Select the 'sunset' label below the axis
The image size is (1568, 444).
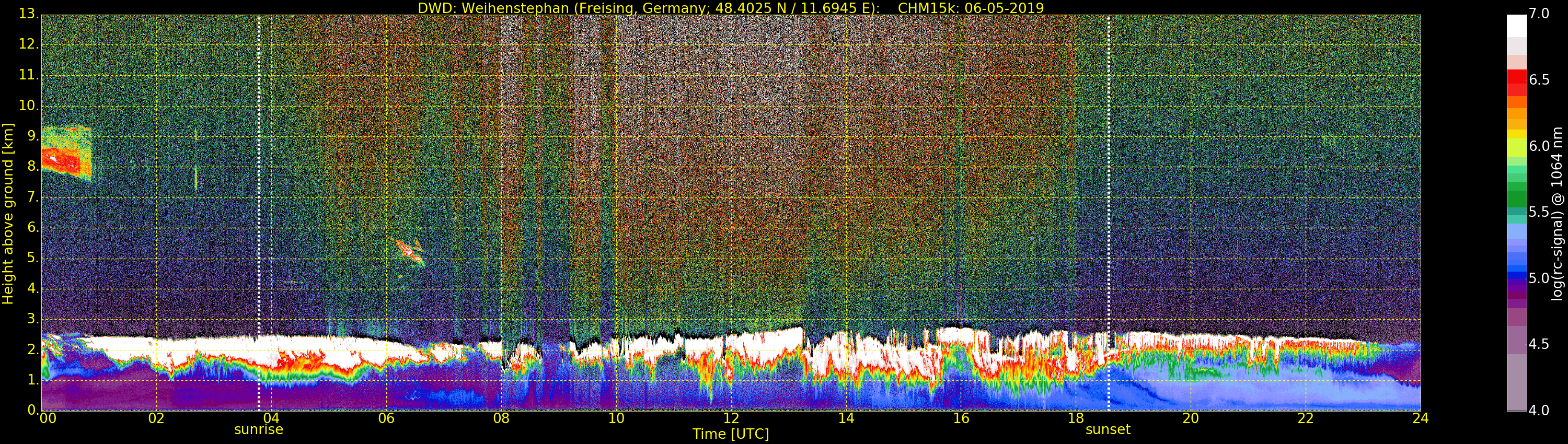pos(1108,429)
